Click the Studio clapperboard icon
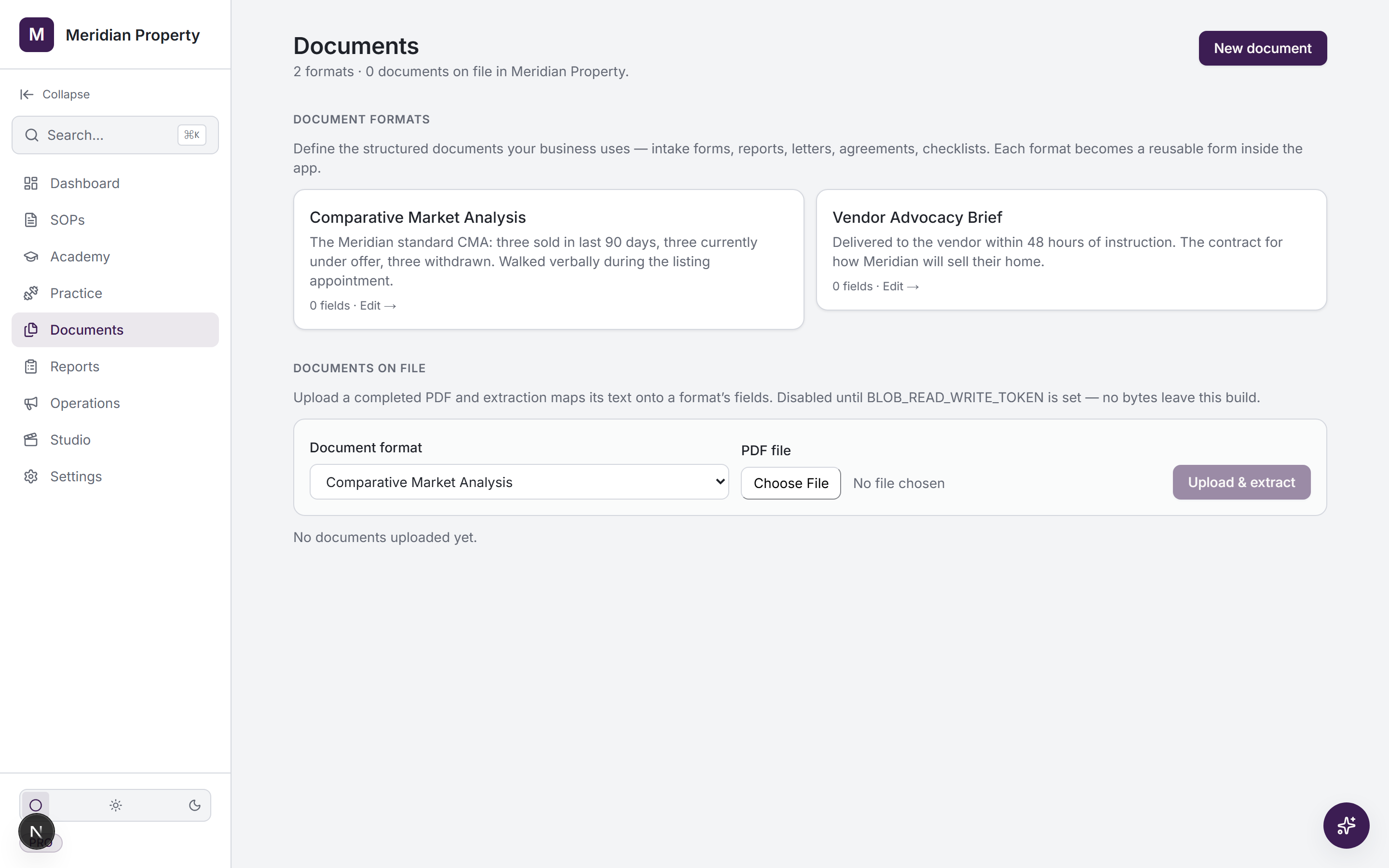The width and height of the screenshot is (1389, 868). click(x=31, y=440)
